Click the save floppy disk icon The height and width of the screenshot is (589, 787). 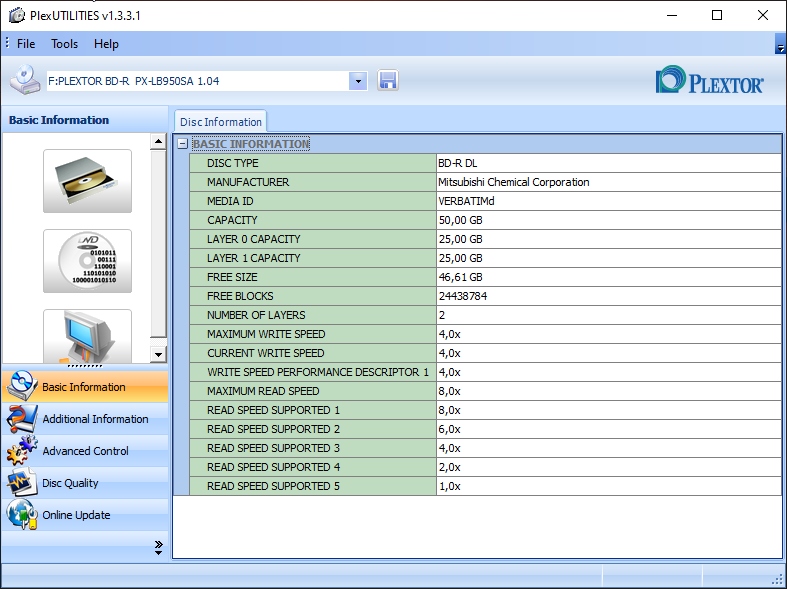pos(387,80)
